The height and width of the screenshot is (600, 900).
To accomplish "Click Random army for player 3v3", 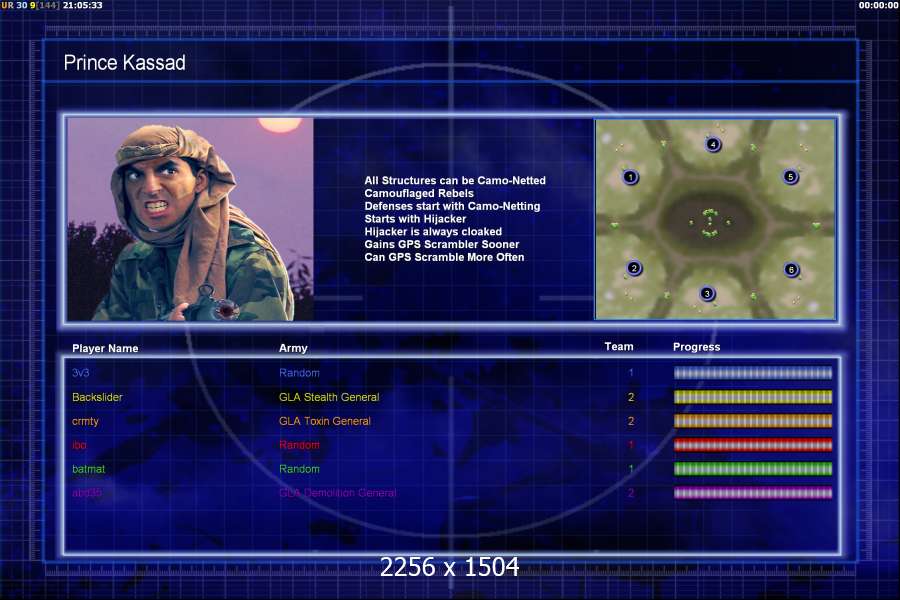I will [299, 373].
